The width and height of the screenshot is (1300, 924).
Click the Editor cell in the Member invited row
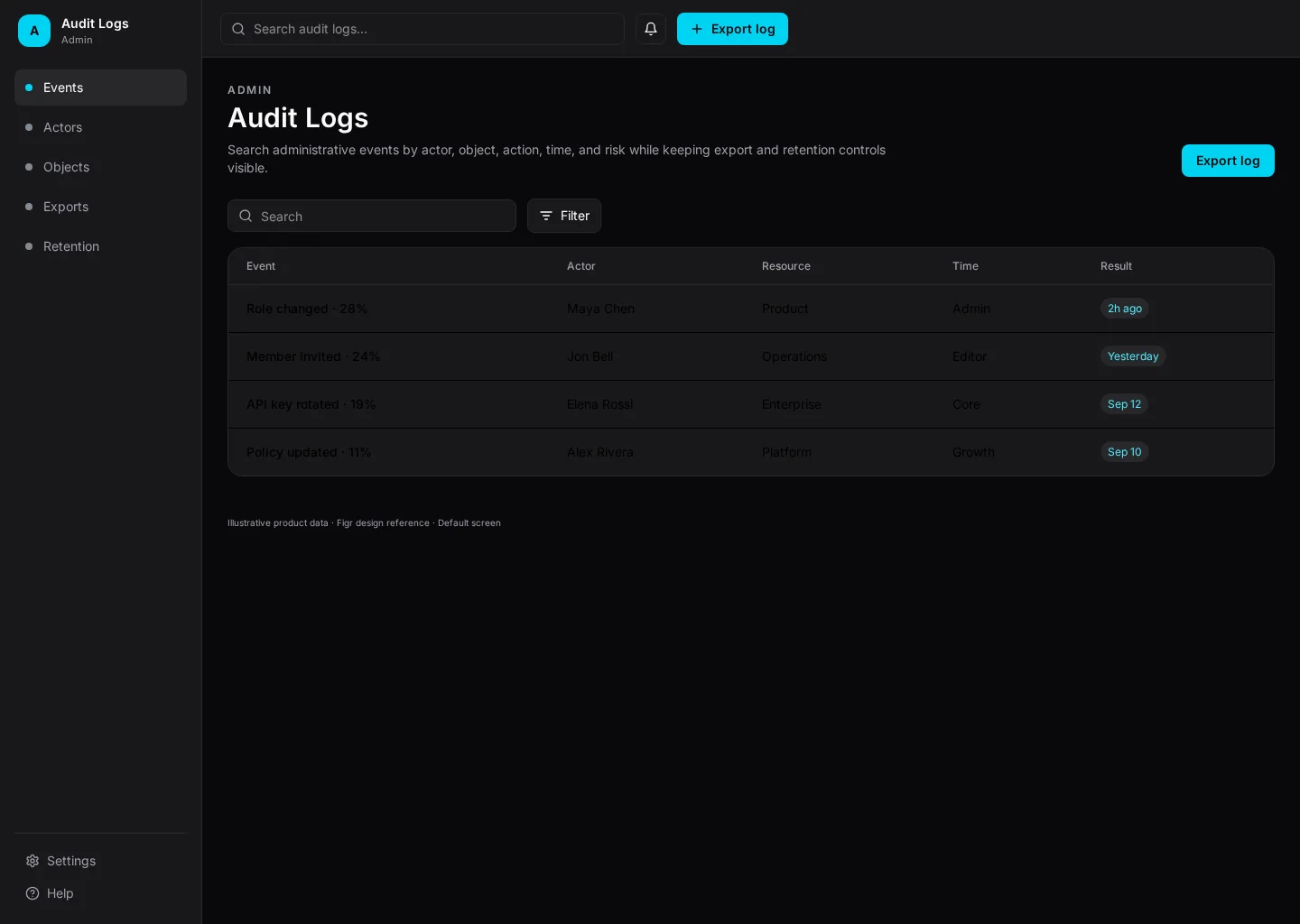click(x=970, y=356)
